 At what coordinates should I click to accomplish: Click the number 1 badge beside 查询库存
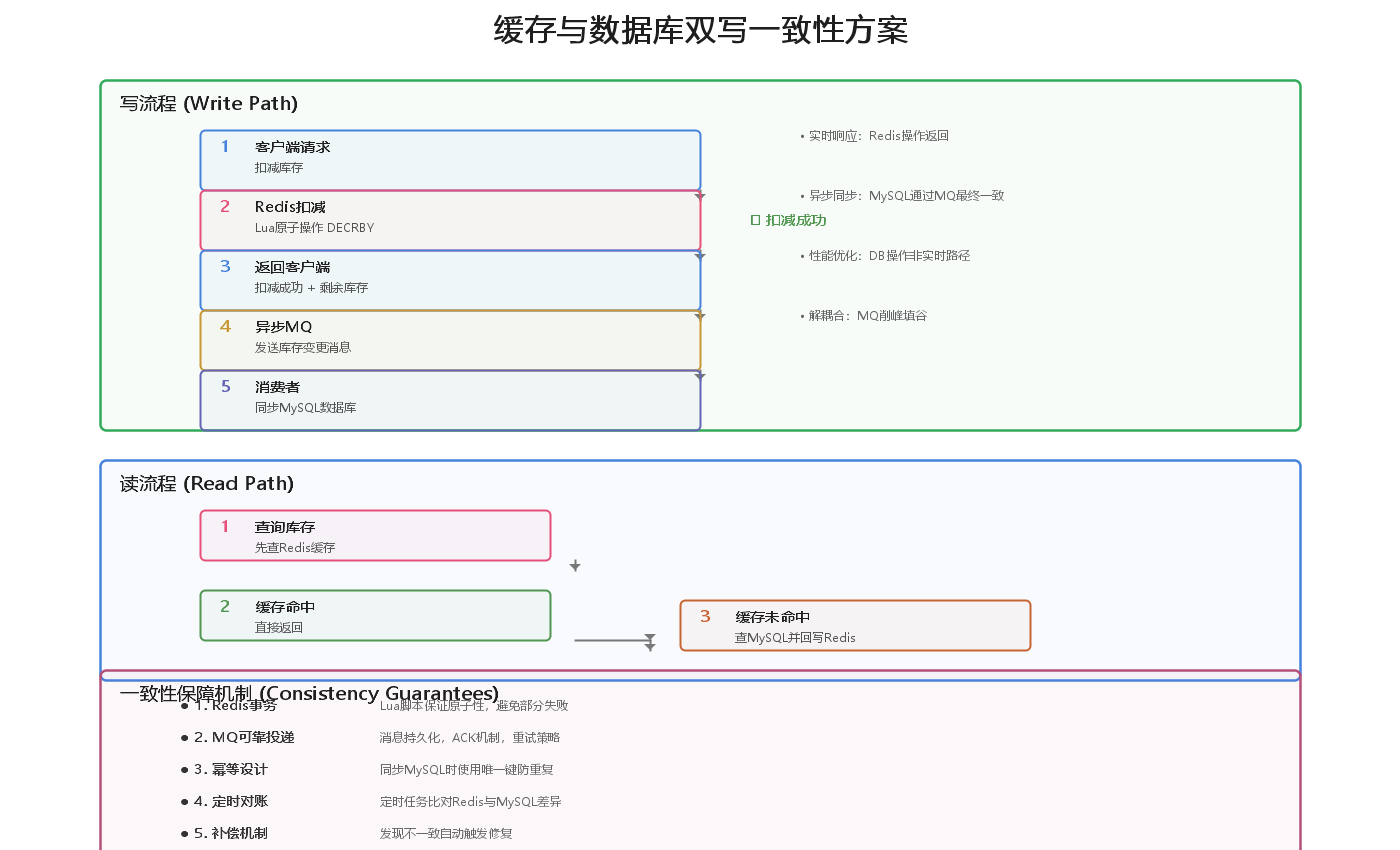coord(225,527)
